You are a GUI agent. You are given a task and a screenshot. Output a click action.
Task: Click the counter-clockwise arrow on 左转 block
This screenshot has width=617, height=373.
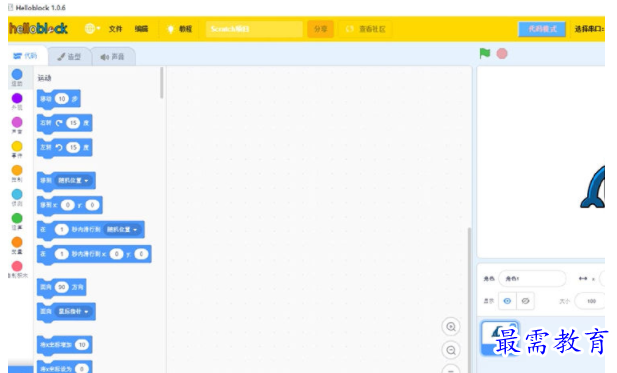pyautogui.click(x=59, y=148)
